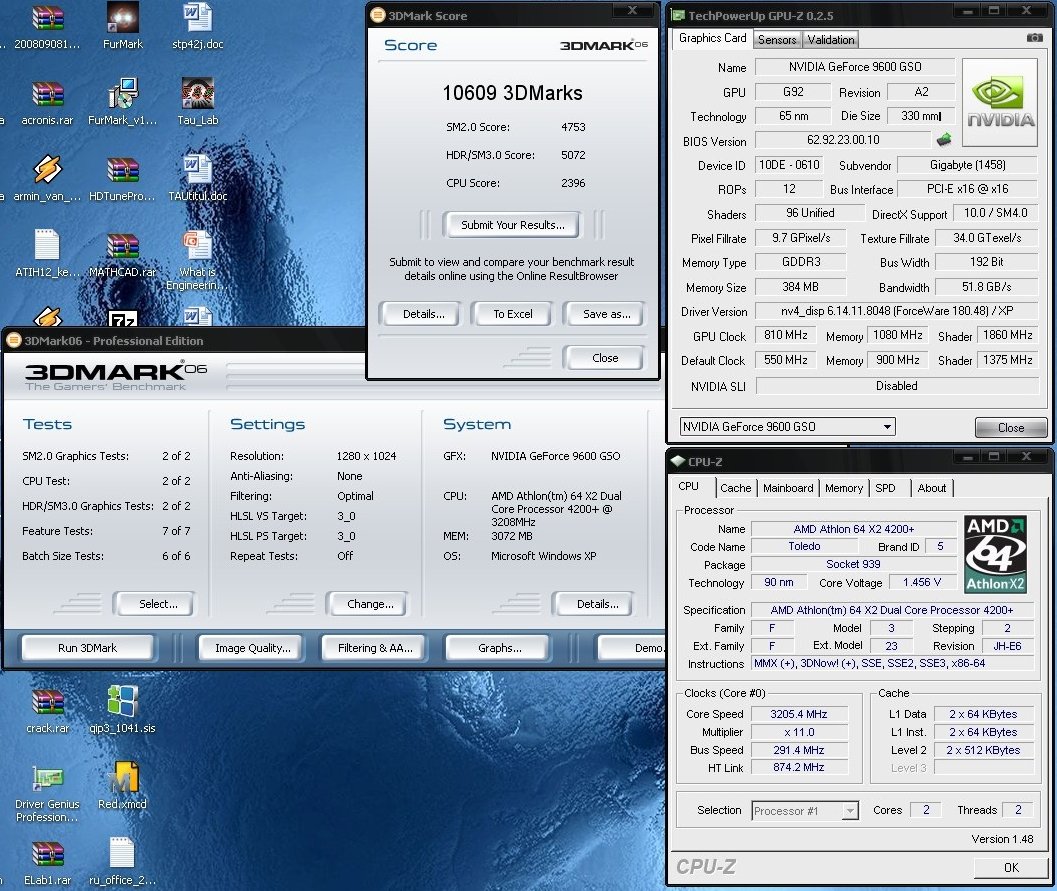Image resolution: width=1057 pixels, height=891 pixels.
Task: Click the Close button in GPU-Z
Action: 1010,427
